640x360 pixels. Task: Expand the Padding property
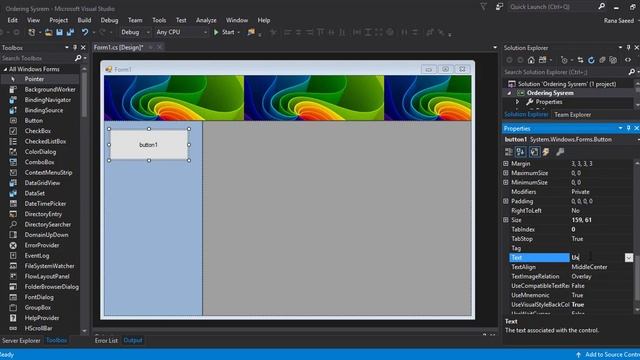pyautogui.click(x=506, y=201)
